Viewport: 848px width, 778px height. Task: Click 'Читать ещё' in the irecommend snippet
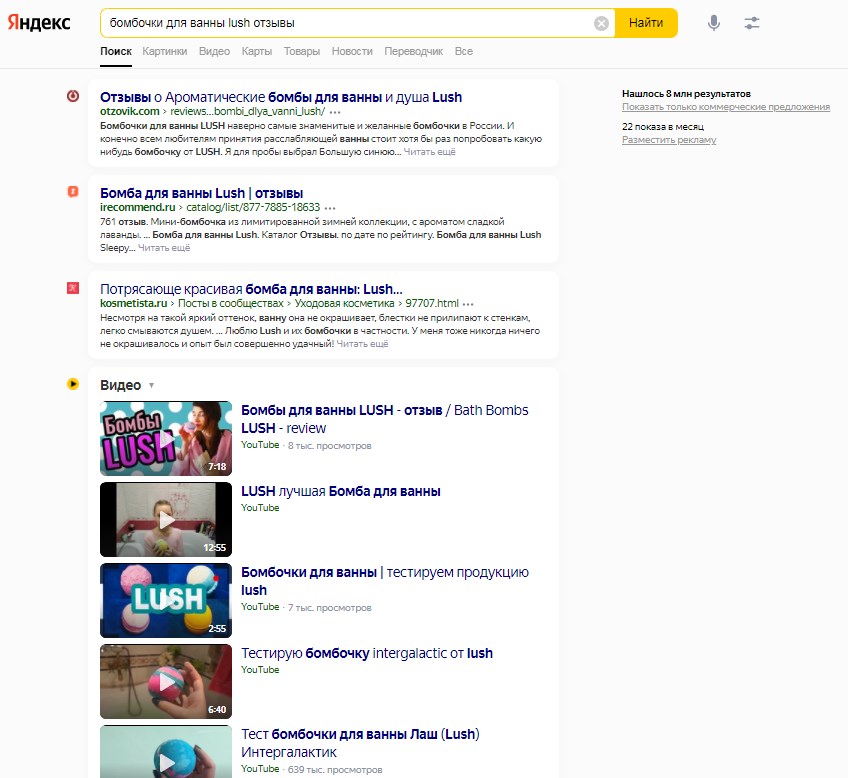(164, 248)
